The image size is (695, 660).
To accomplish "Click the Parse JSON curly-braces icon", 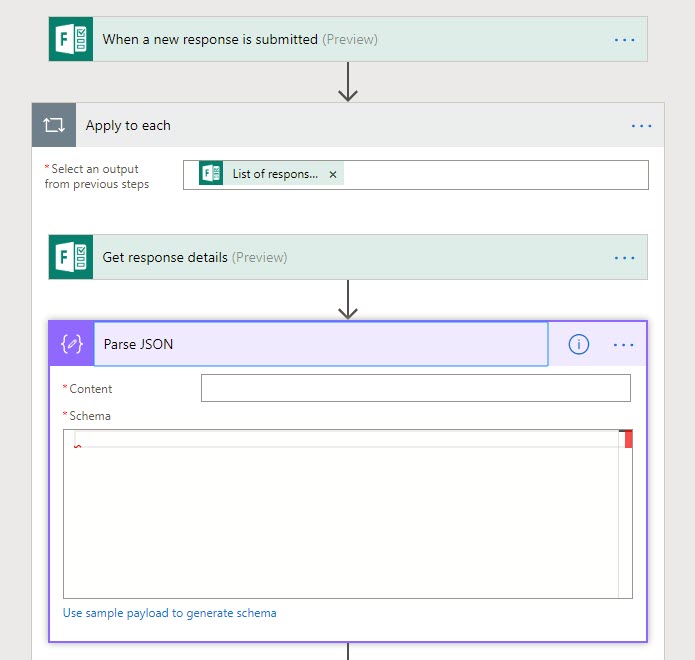I will 71,344.
